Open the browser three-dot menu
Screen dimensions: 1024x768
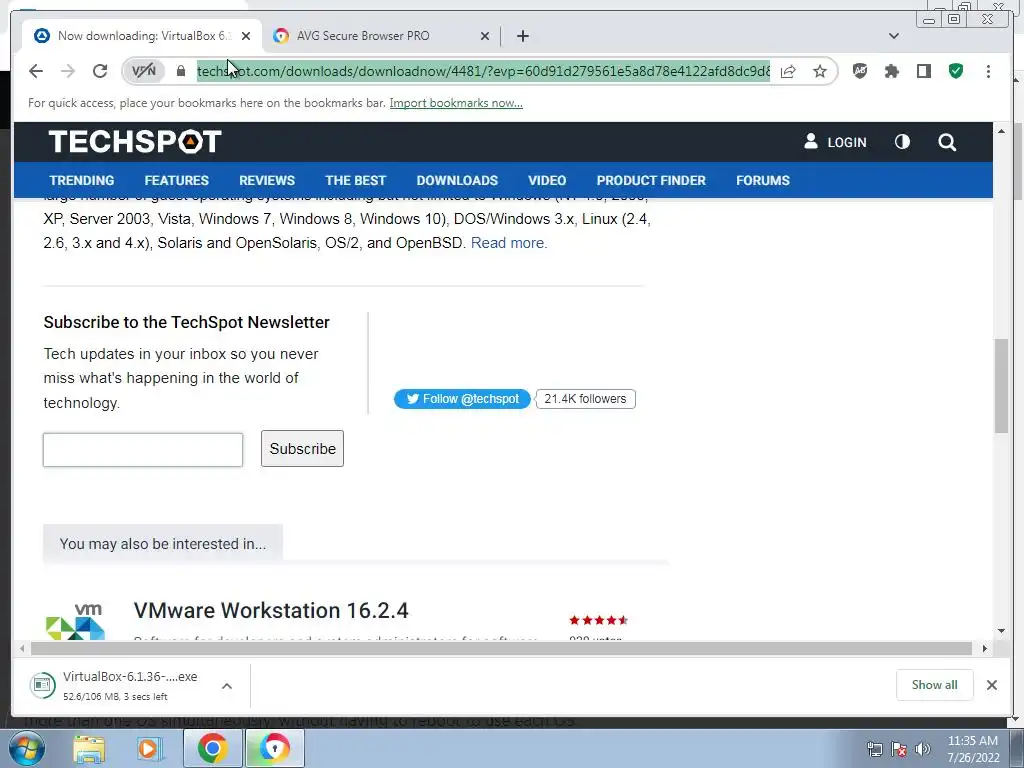pyautogui.click(x=988, y=71)
